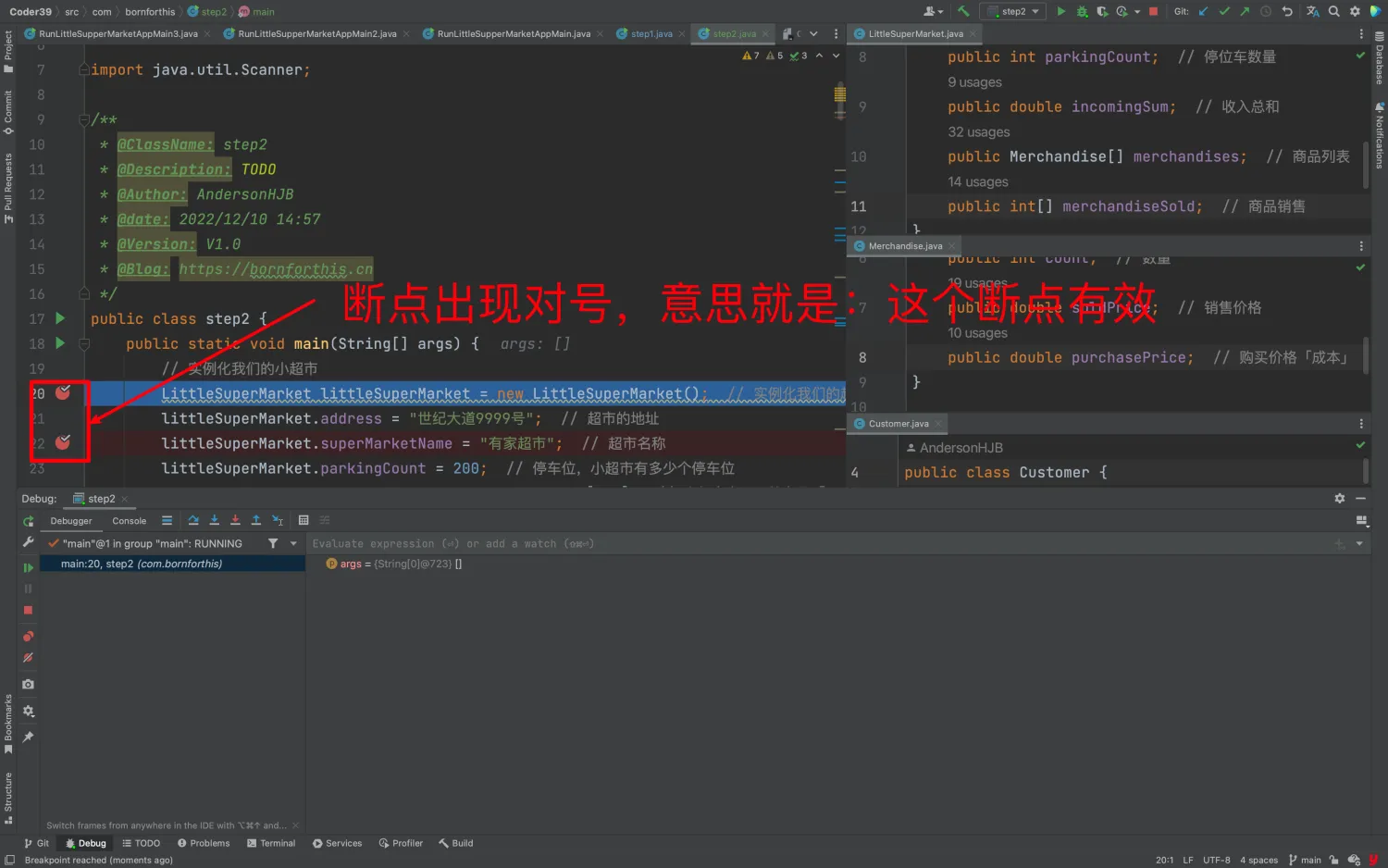This screenshot has height=868, width=1388.
Task: Select the Merchandise.java tab
Action: (905, 246)
